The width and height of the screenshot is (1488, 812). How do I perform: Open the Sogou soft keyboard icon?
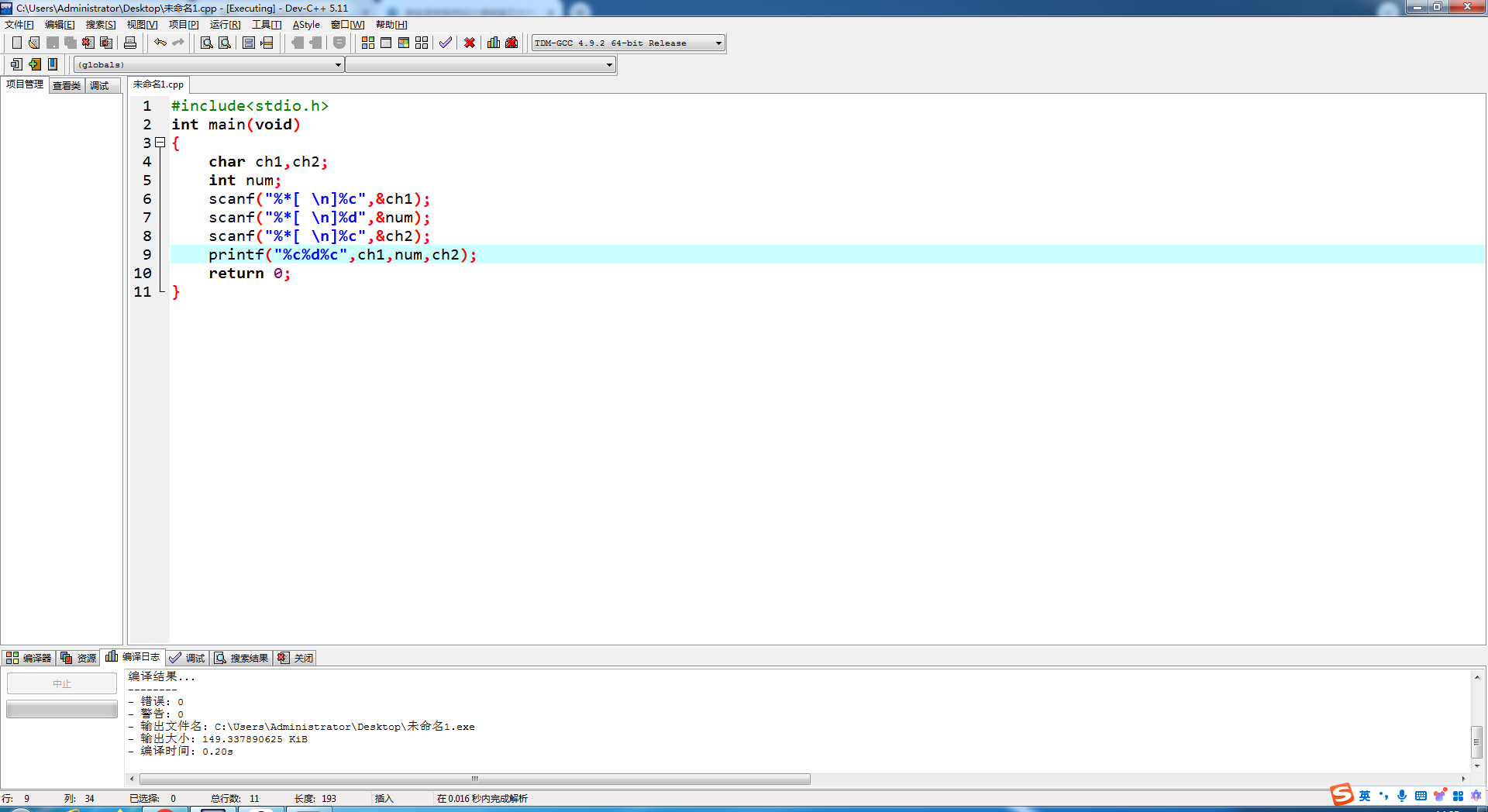pyautogui.click(x=1421, y=796)
